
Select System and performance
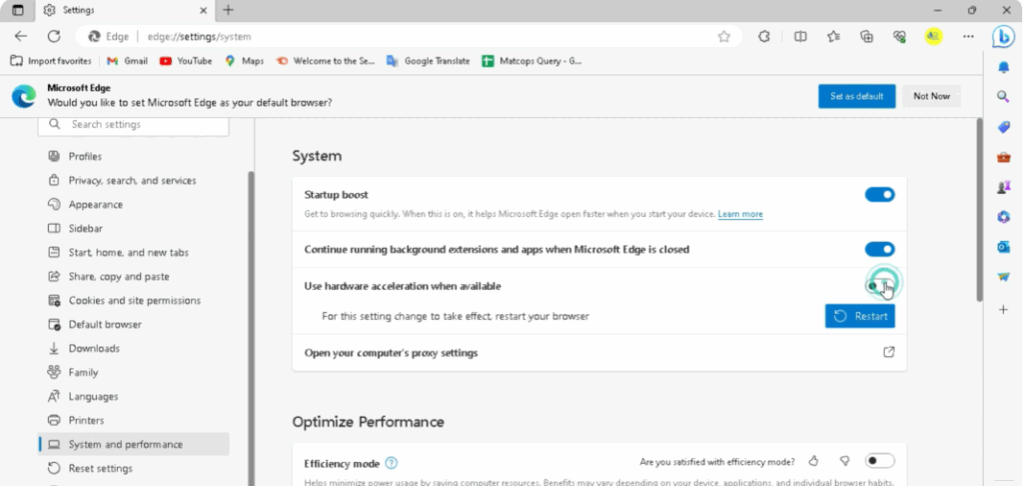[x=133, y=444]
